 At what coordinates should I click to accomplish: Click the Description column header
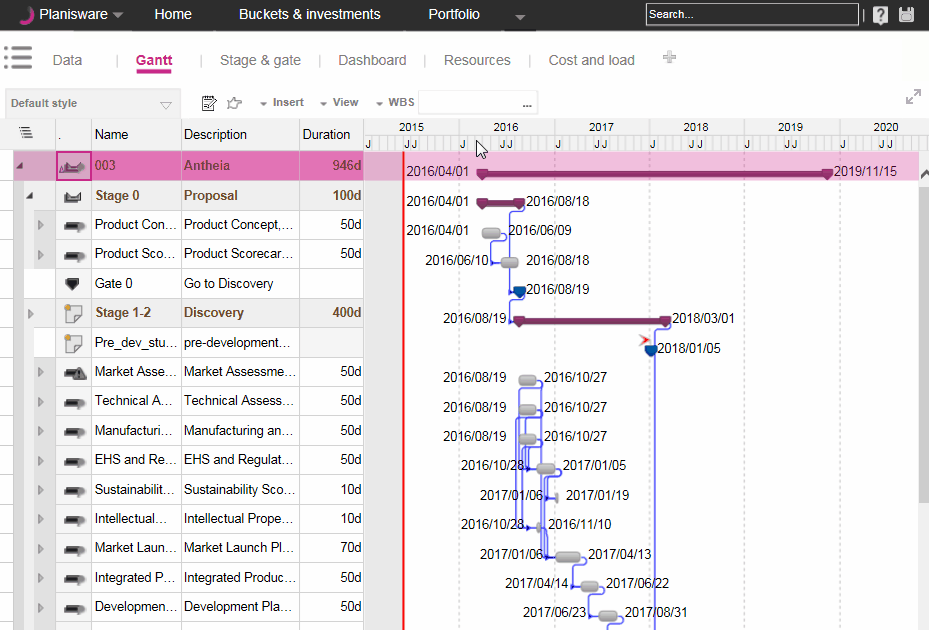click(x=240, y=135)
